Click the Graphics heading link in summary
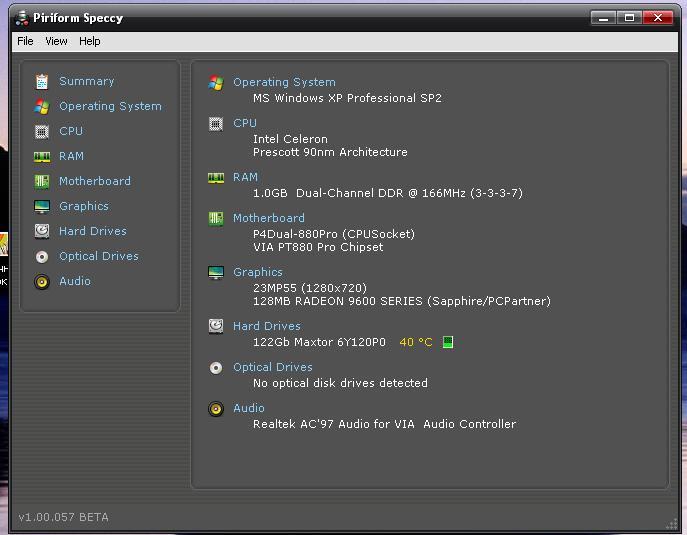Viewport: 687px width, 535px height. [258, 273]
